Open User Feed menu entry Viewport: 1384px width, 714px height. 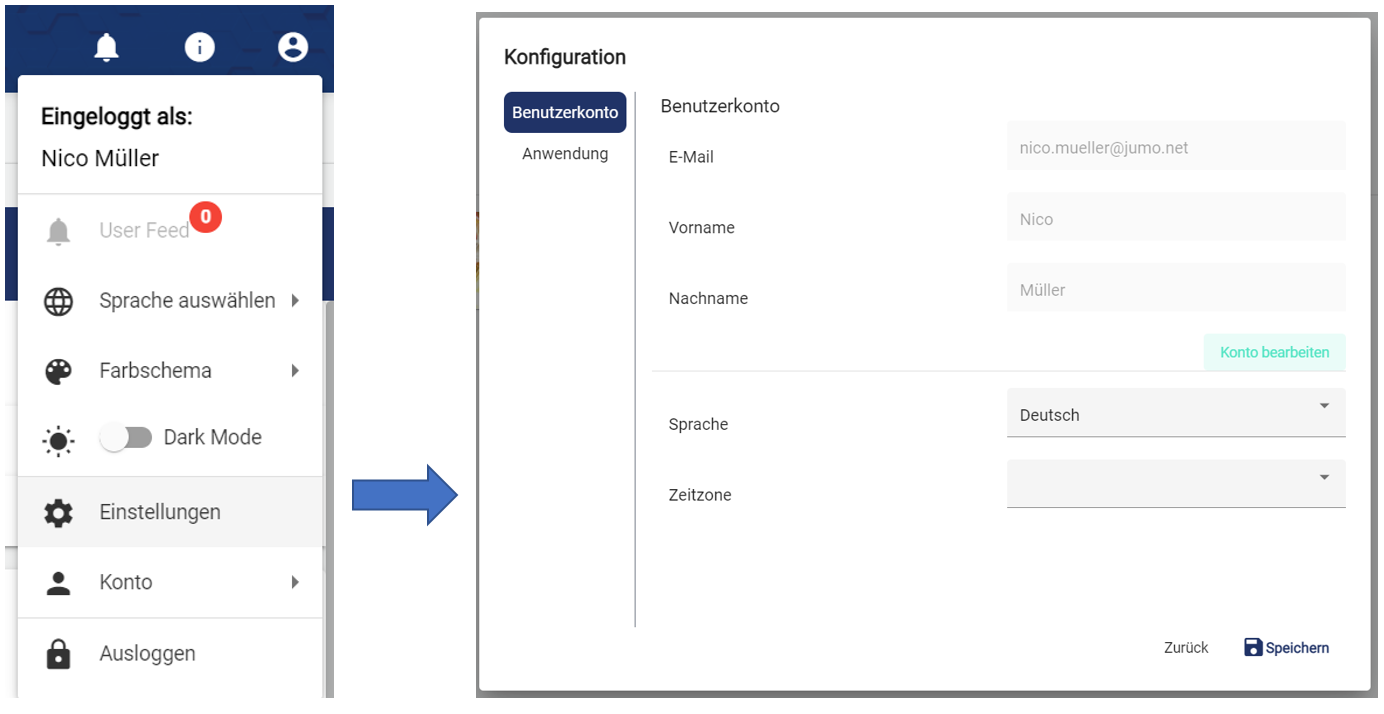pyautogui.click(x=144, y=231)
